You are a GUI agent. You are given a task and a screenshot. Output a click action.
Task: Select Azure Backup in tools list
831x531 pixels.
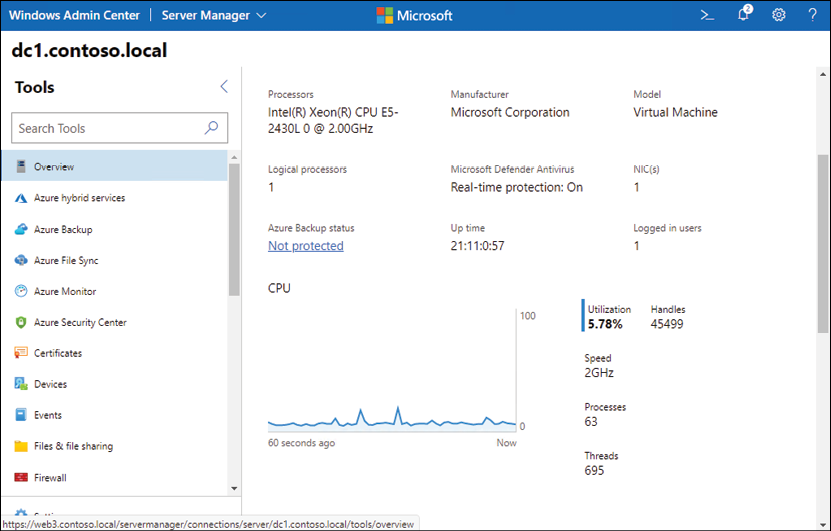tap(114, 229)
